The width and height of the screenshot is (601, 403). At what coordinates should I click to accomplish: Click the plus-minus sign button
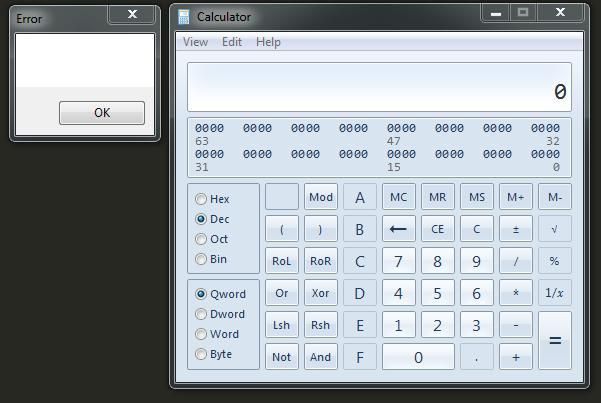516,229
